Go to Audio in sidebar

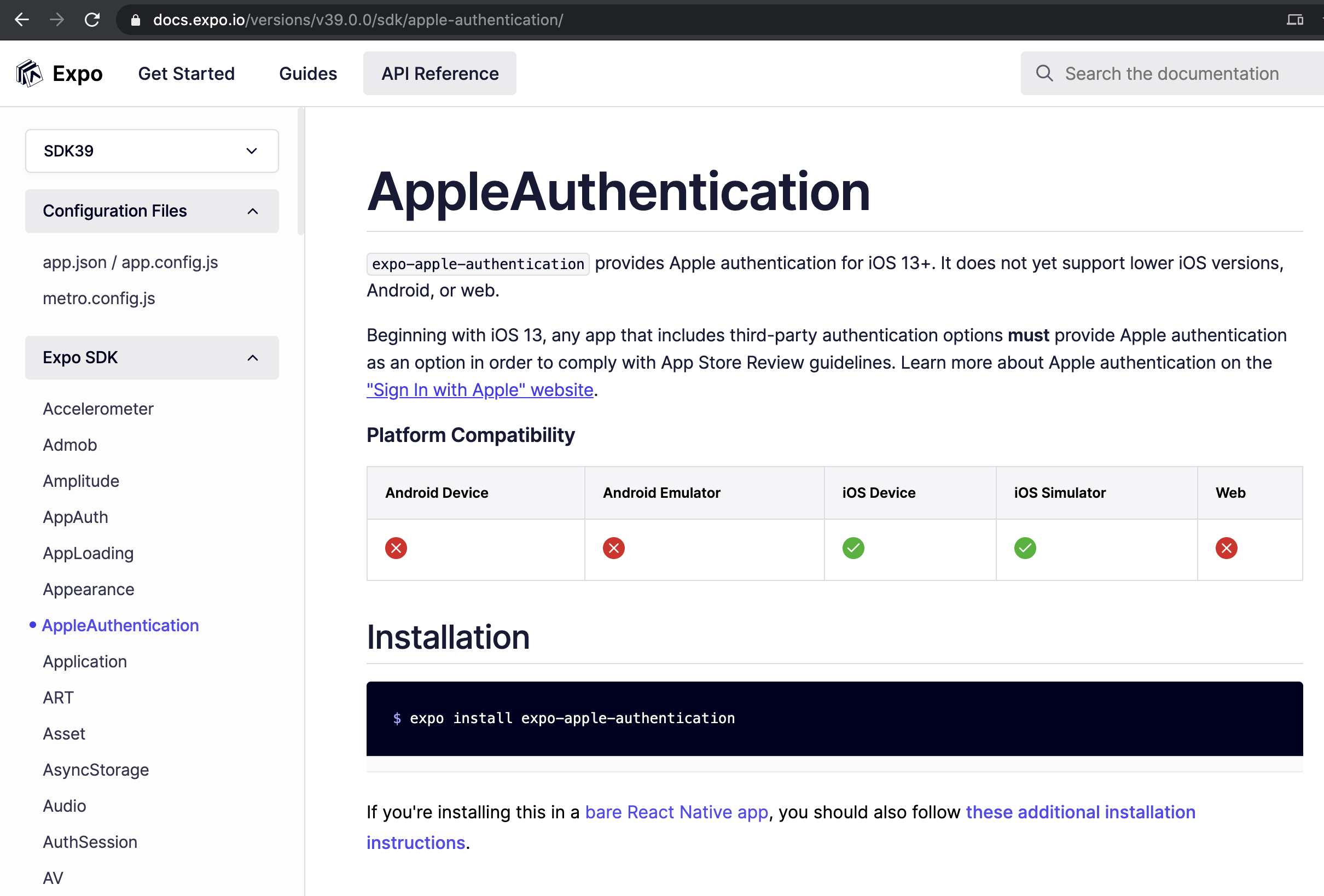click(65, 806)
